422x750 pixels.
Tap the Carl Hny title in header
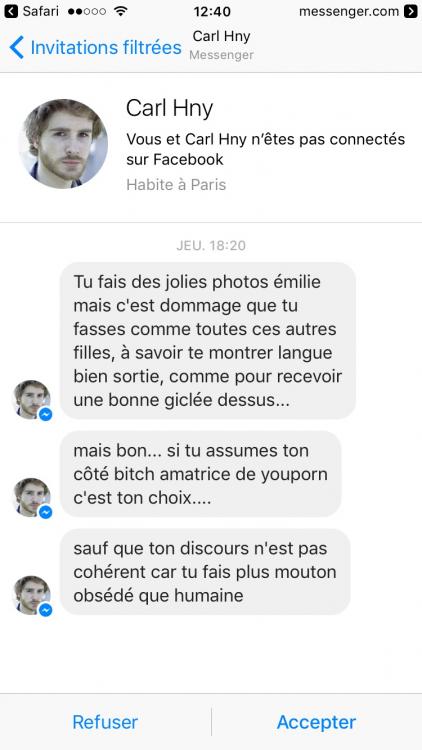tap(221, 36)
